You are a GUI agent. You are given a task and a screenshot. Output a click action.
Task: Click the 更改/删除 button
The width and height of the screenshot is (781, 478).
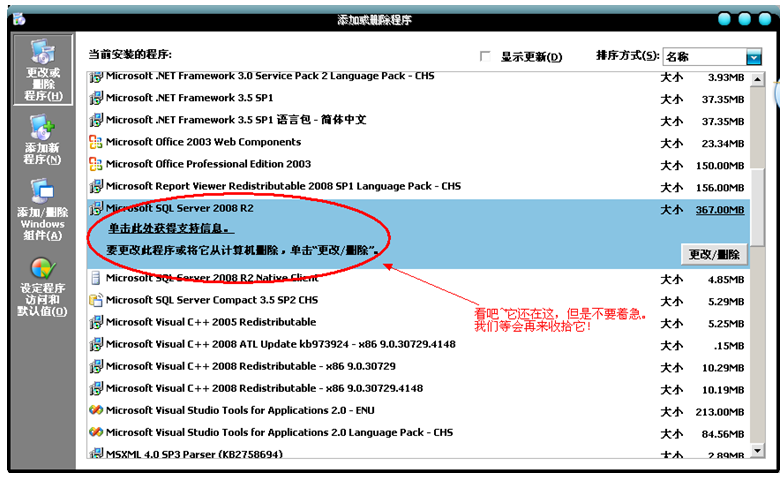pyautogui.click(x=714, y=255)
